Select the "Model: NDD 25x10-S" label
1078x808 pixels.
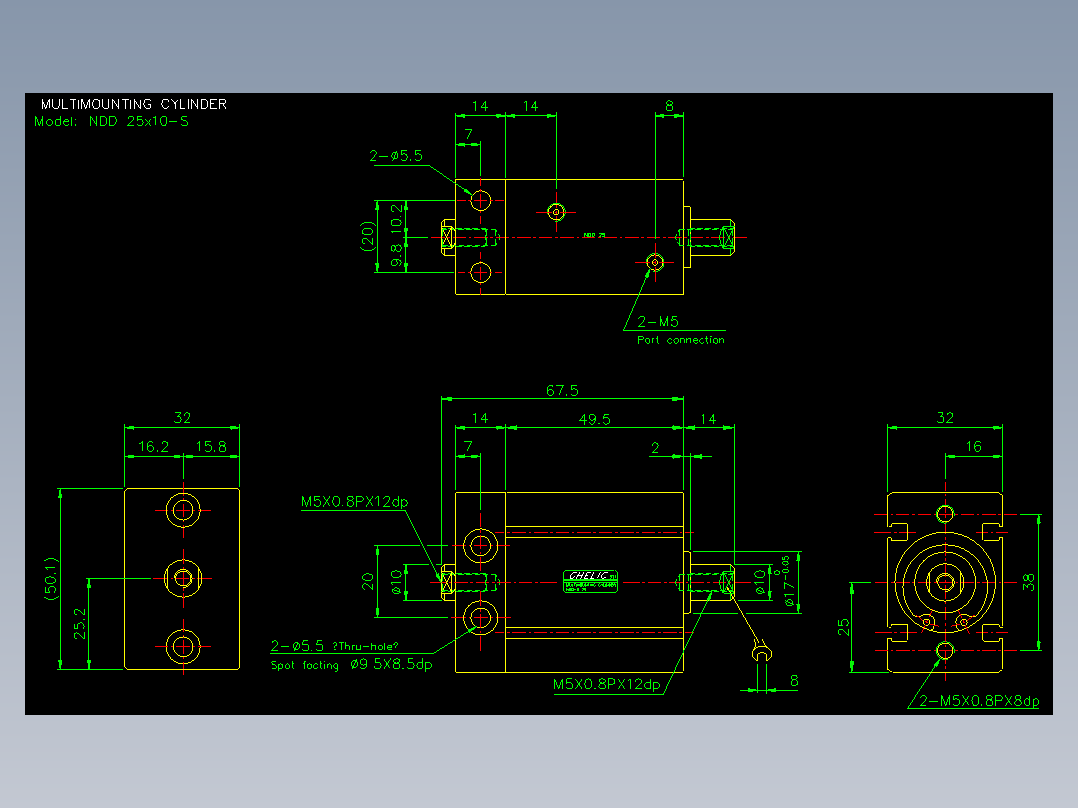click(x=111, y=122)
